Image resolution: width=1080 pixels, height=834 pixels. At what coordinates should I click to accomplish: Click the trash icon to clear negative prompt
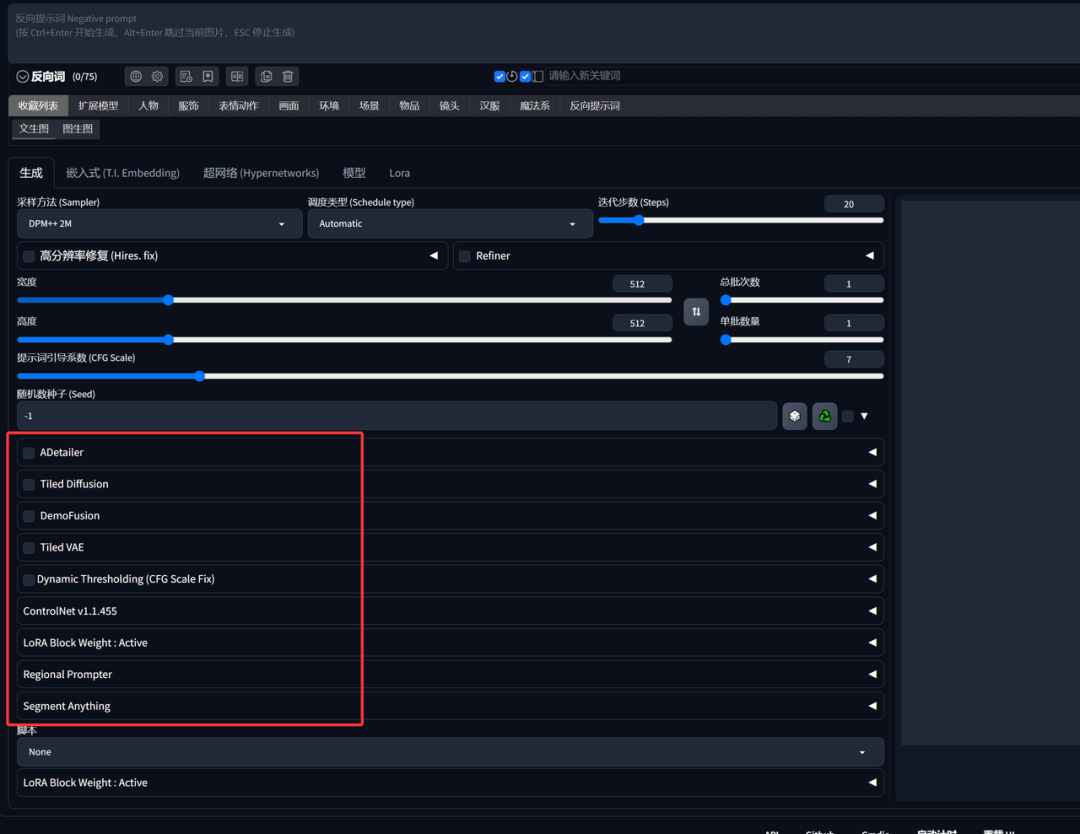point(288,76)
